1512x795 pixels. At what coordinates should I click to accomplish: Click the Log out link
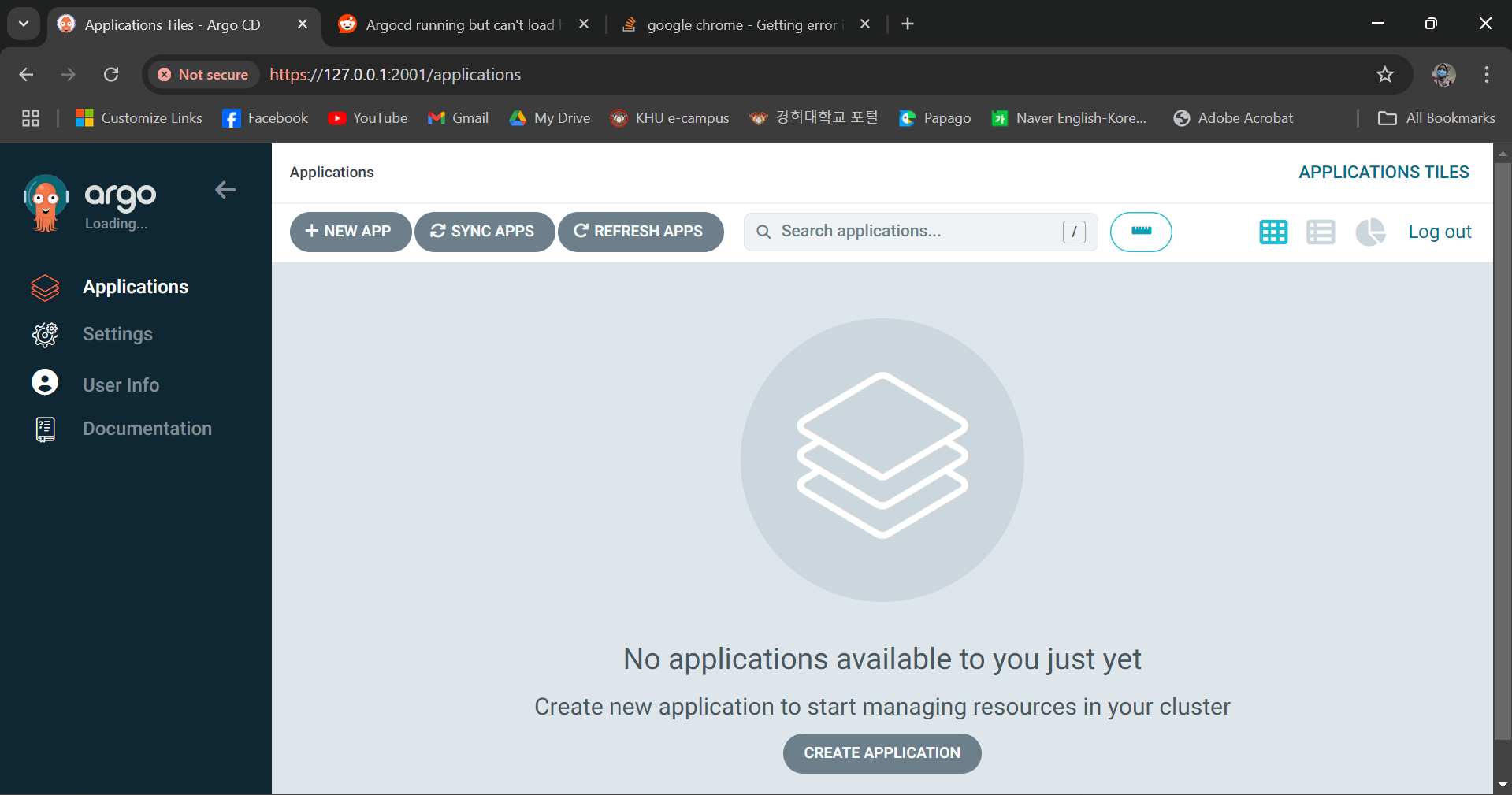[x=1439, y=232]
